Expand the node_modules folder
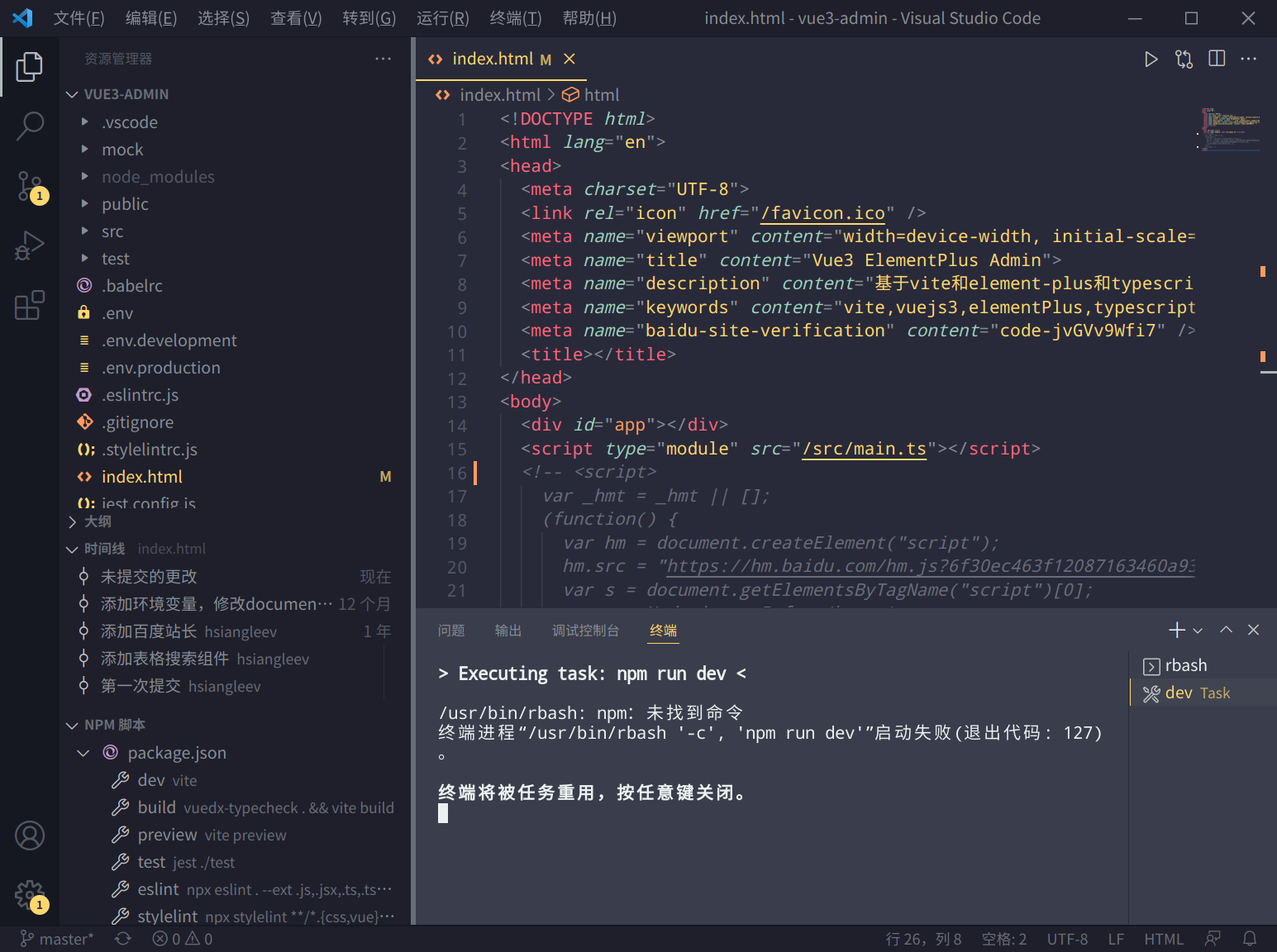The image size is (1277, 952). (236, 177)
